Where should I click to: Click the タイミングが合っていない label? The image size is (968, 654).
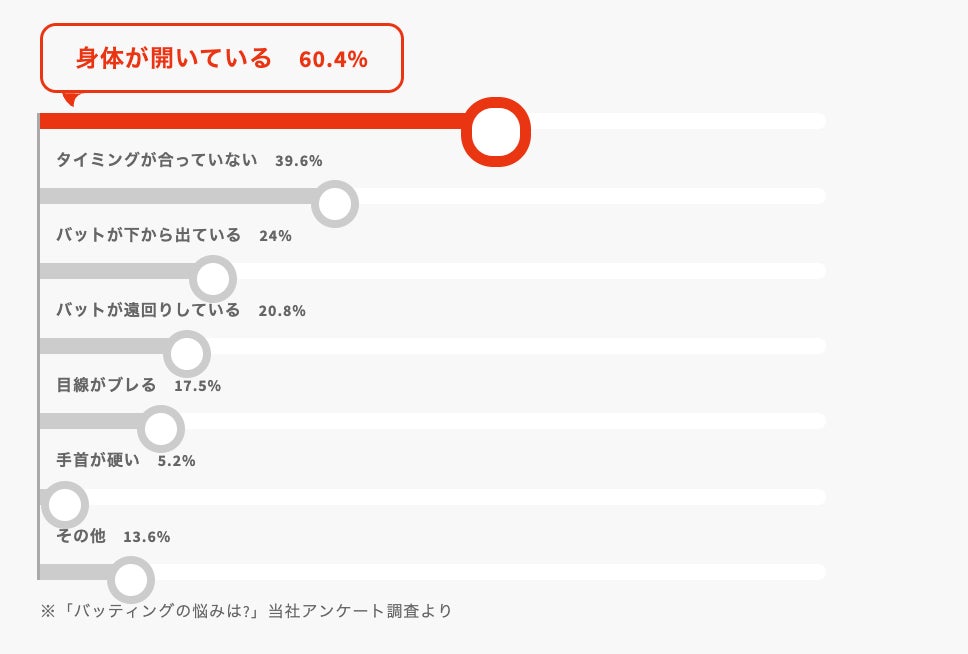157,160
